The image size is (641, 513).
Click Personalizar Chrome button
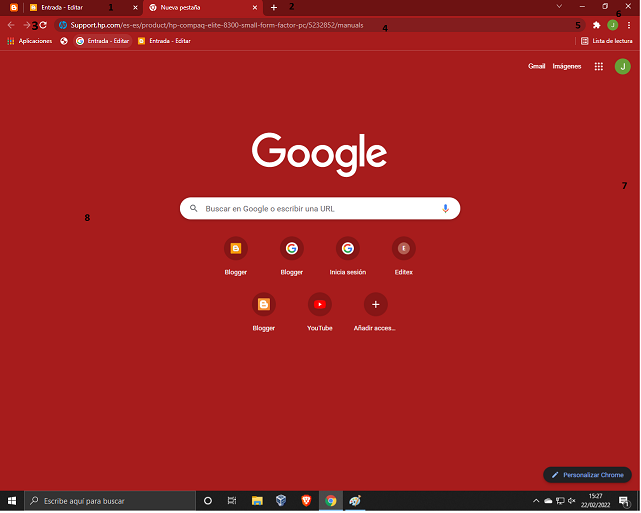(x=587, y=475)
